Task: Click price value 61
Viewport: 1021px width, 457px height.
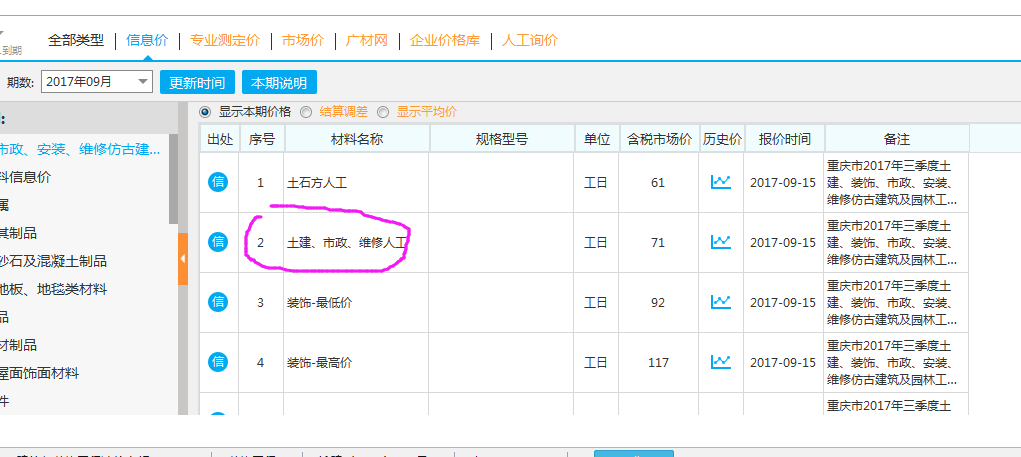Action: click(658, 183)
